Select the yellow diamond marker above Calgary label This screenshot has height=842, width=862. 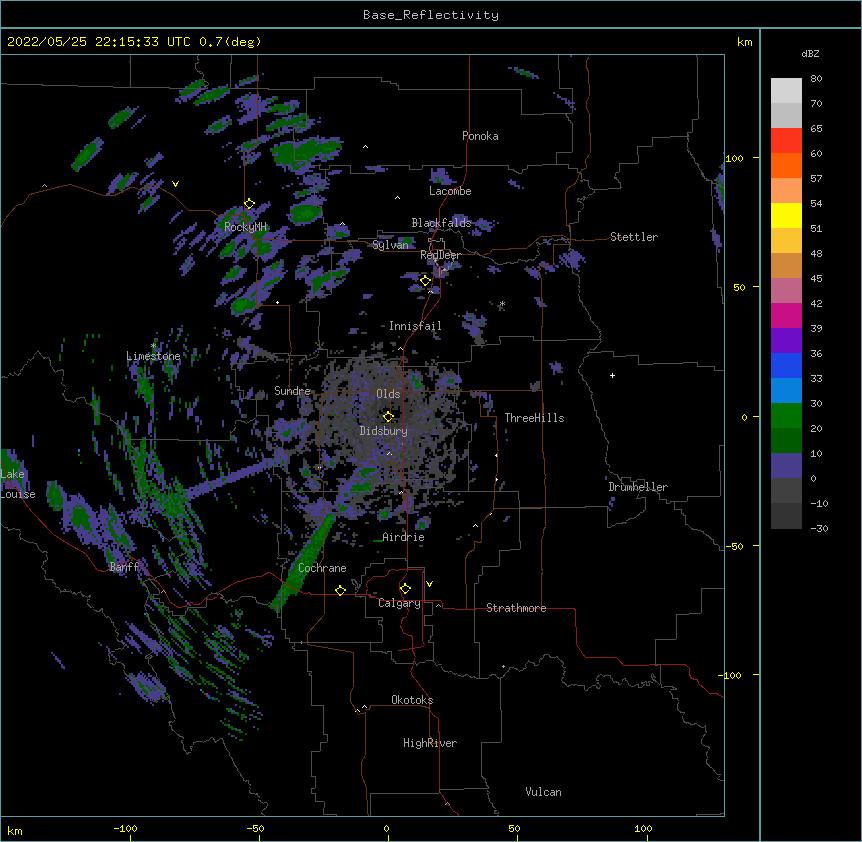click(405, 589)
